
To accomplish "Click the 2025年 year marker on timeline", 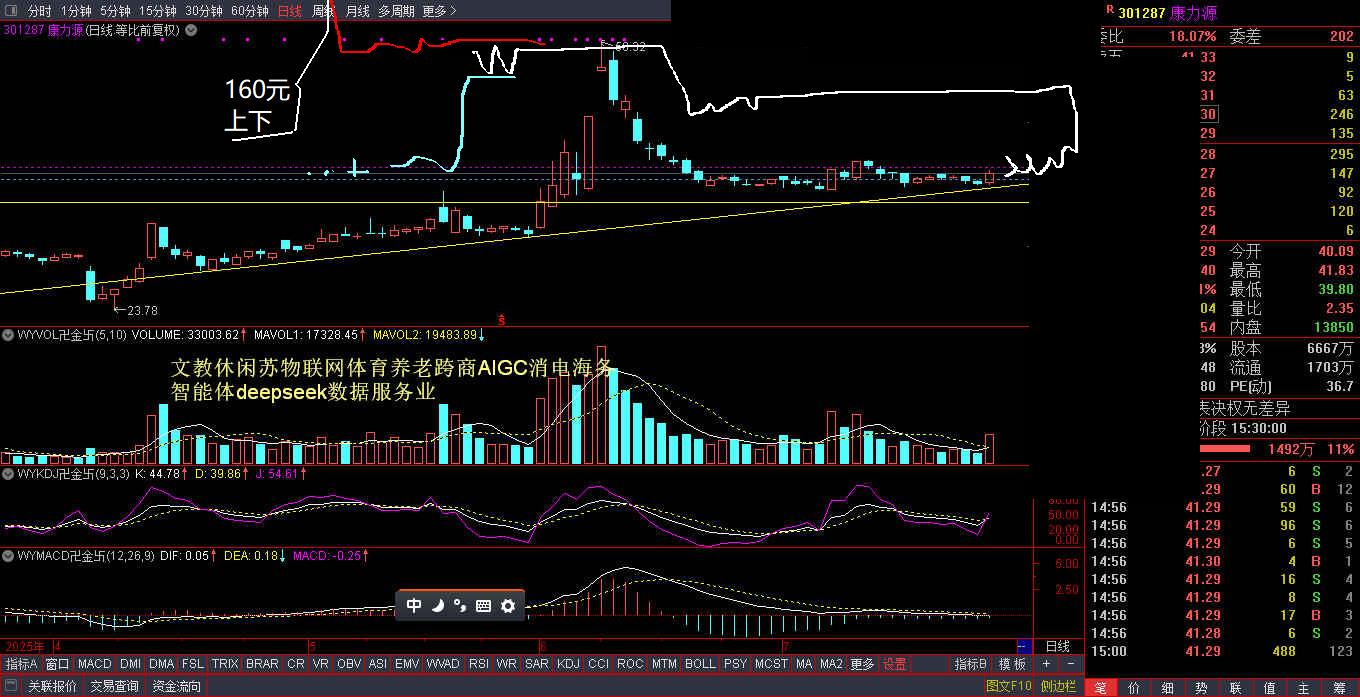I will (27, 647).
